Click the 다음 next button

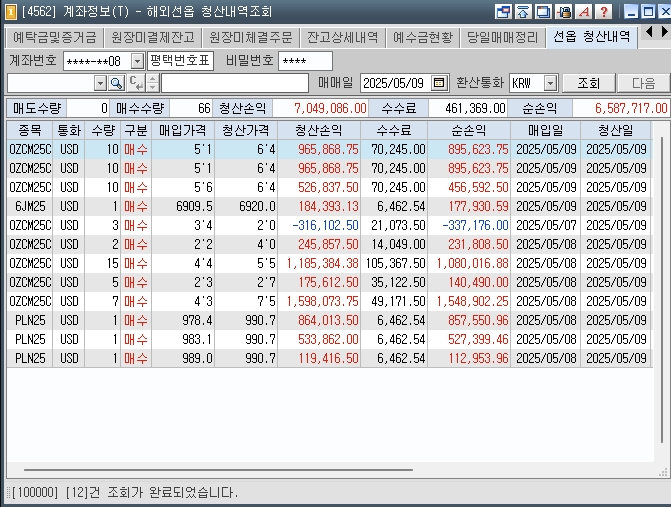coord(644,83)
